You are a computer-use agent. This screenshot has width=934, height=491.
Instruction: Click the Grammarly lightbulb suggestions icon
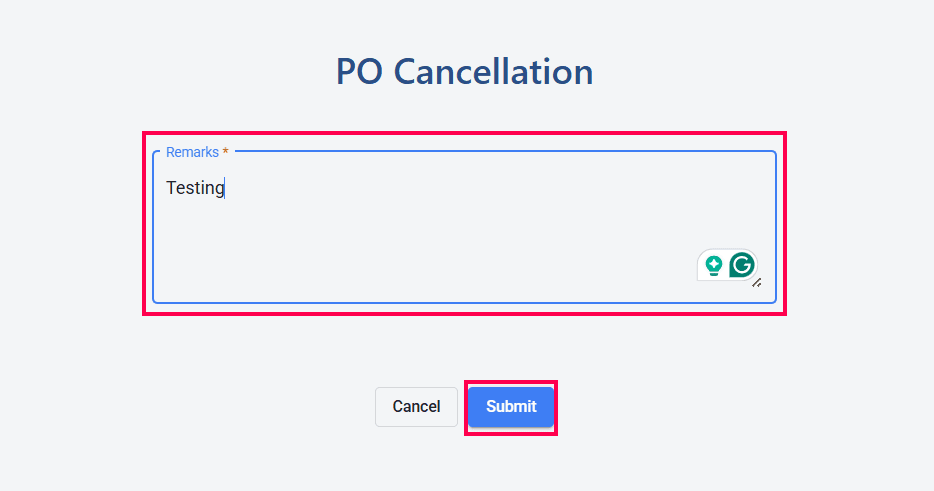tap(714, 265)
